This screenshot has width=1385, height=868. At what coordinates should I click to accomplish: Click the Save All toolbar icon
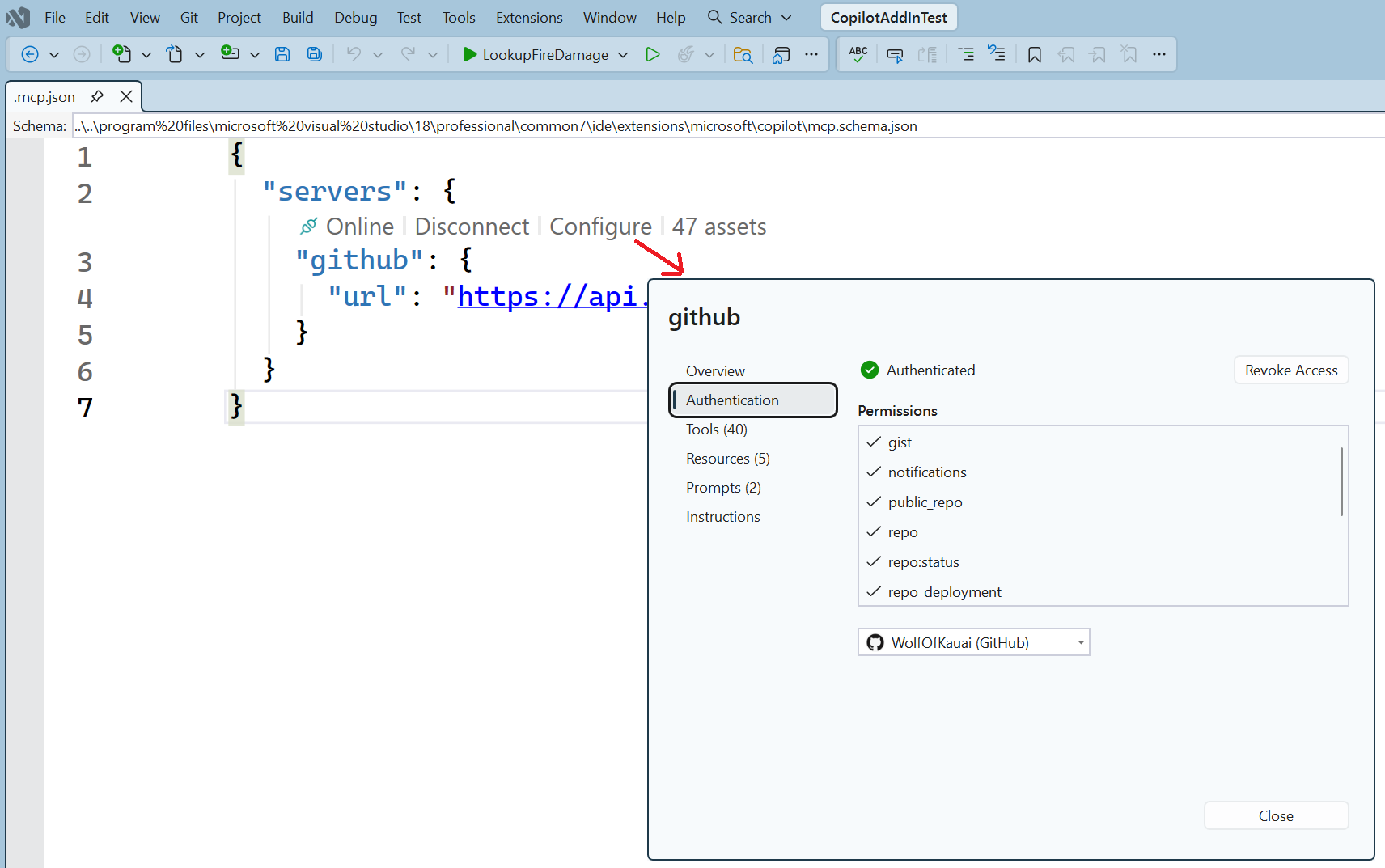[x=315, y=54]
